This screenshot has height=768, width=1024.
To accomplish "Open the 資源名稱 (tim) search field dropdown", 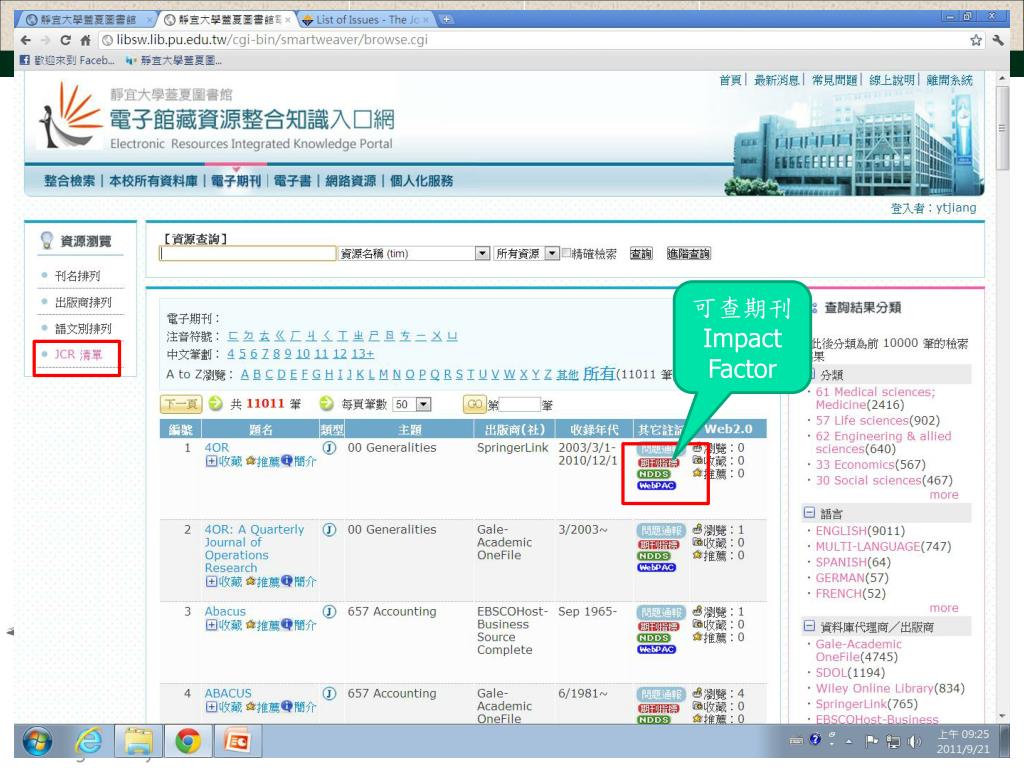I will pyautogui.click(x=483, y=253).
